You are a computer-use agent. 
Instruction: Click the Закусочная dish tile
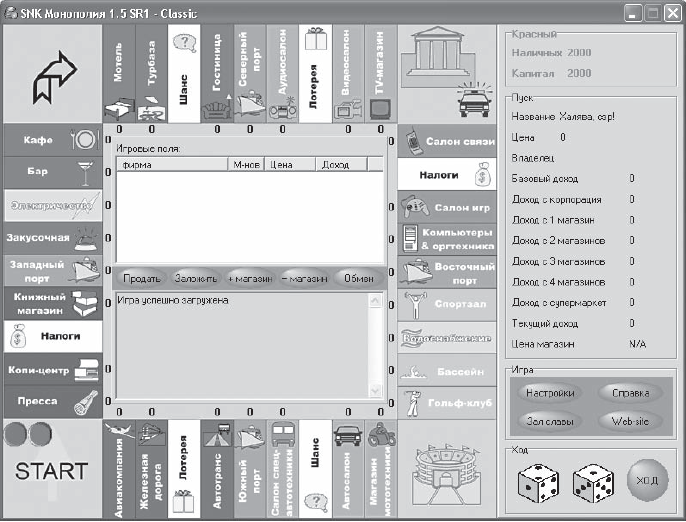pyautogui.click(x=52, y=238)
